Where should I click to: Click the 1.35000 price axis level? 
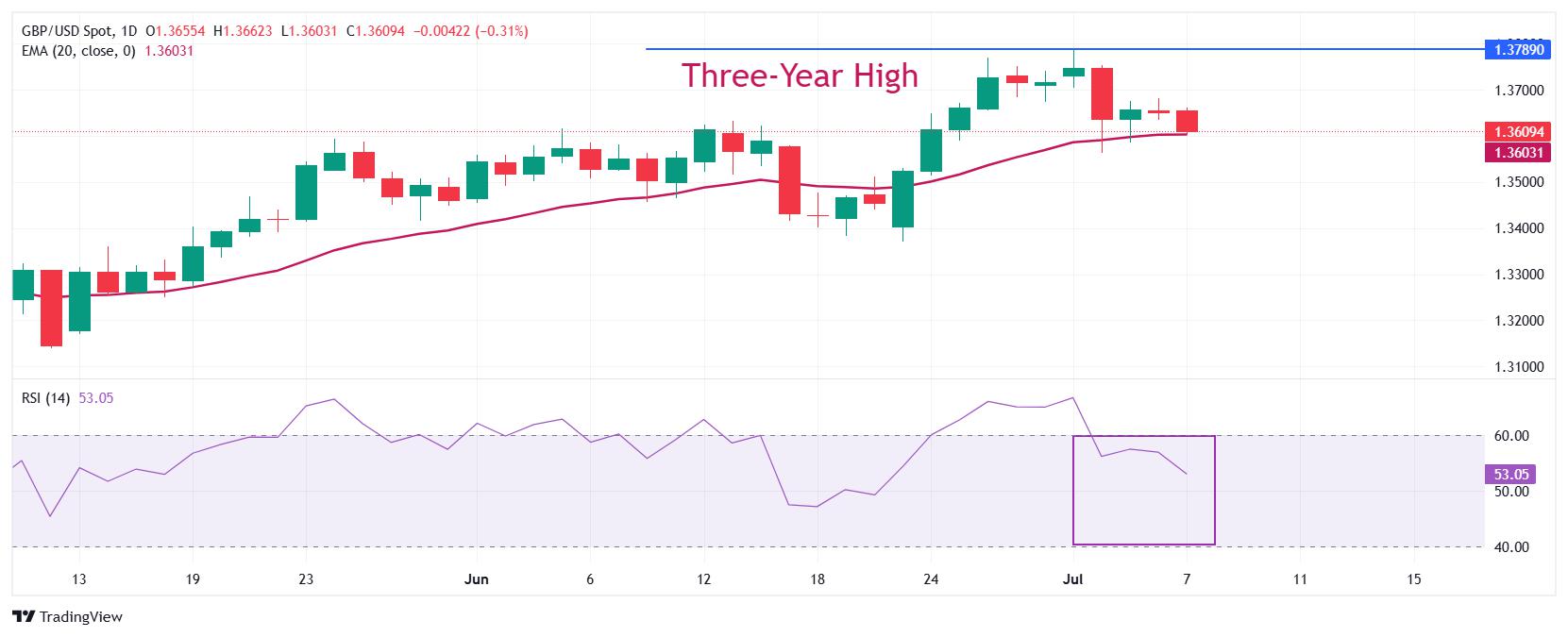point(1518,181)
